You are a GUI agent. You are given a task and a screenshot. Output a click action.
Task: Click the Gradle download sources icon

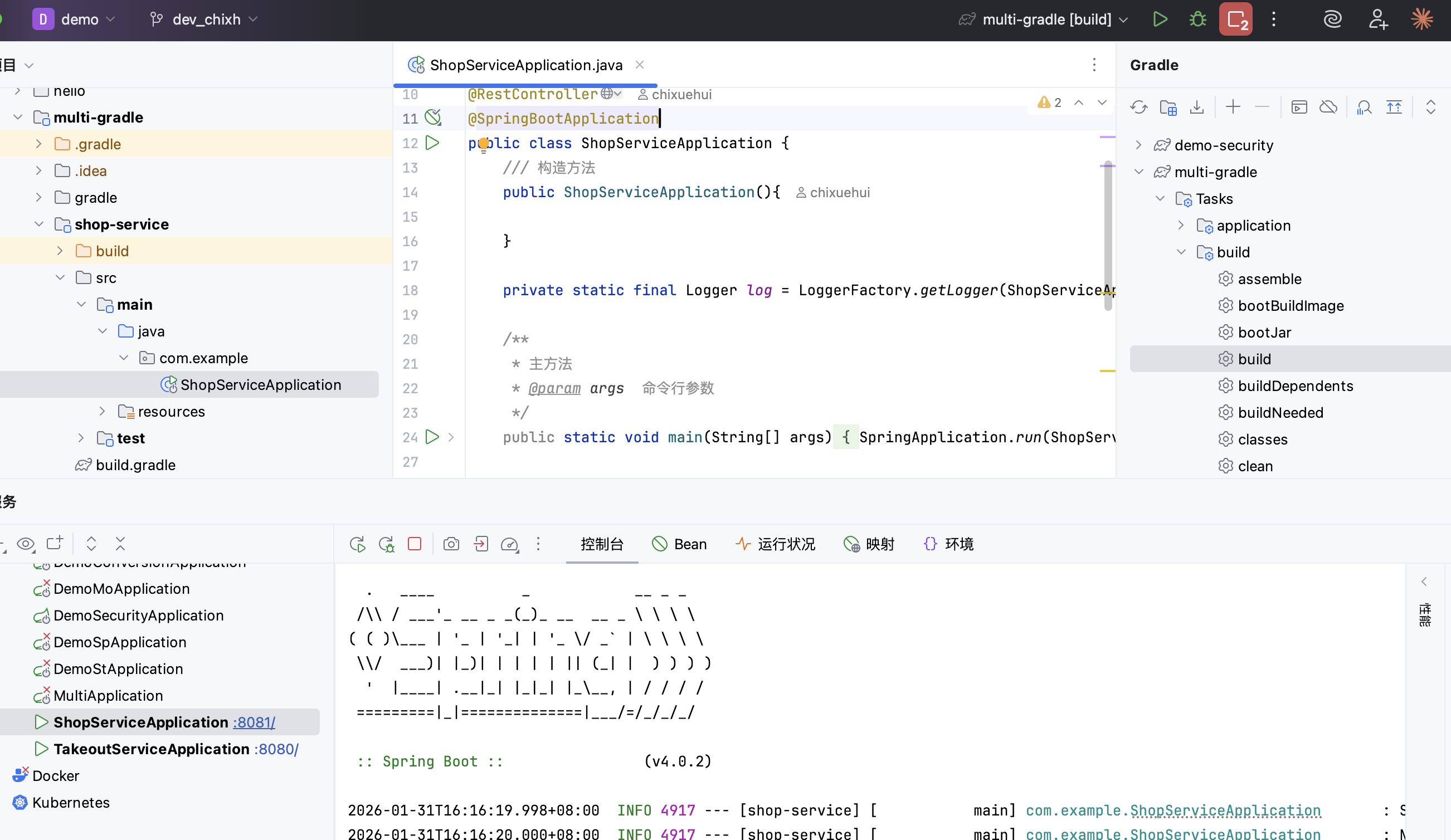click(1197, 107)
